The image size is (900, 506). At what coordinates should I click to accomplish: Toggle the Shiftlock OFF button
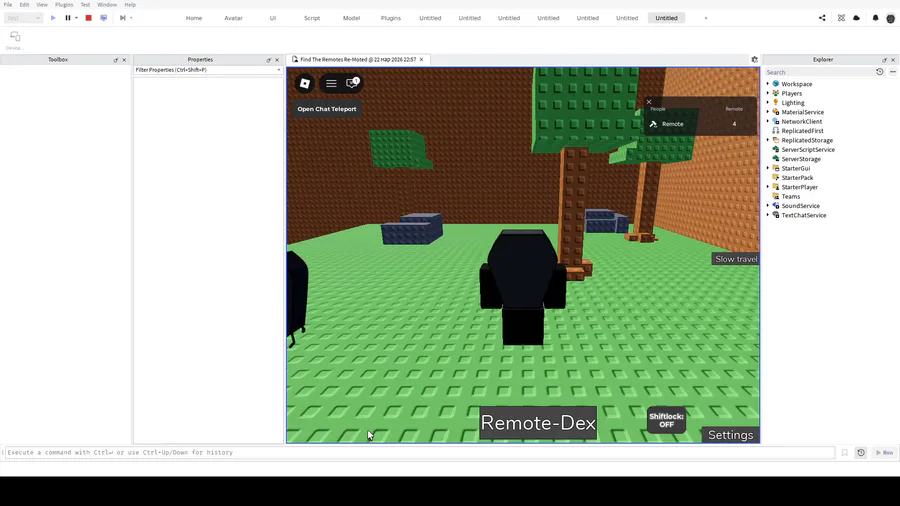coord(666,421)
